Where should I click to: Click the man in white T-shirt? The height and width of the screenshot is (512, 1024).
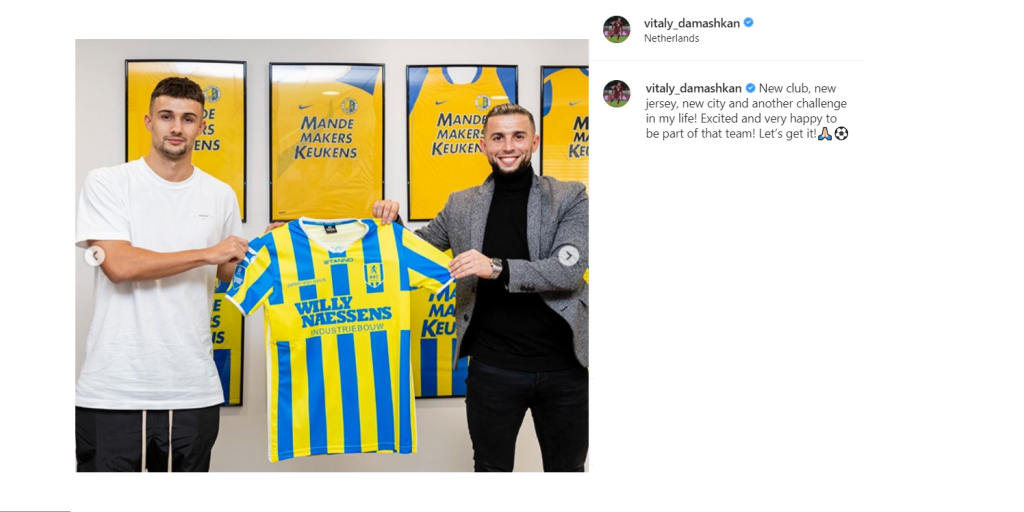coord(155,274)
